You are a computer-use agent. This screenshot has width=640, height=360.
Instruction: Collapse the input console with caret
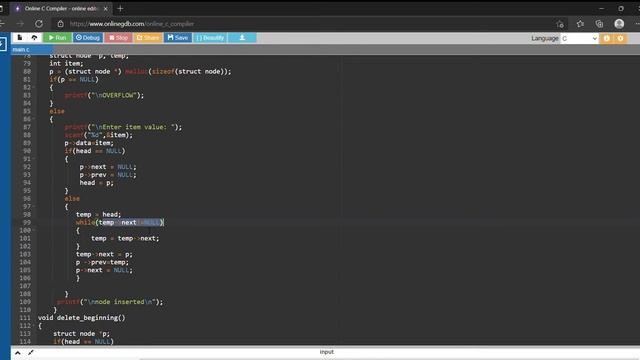coord(18,353)
